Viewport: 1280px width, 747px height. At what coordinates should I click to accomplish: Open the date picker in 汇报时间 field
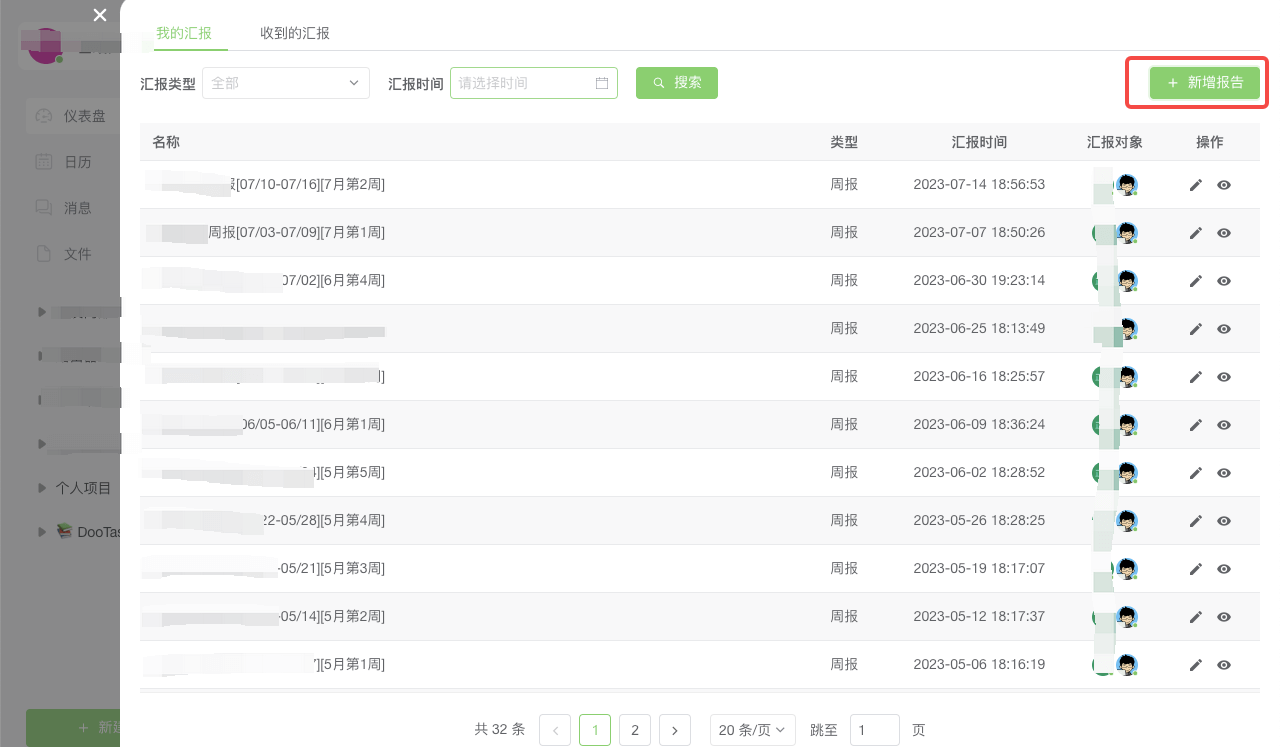600,83
